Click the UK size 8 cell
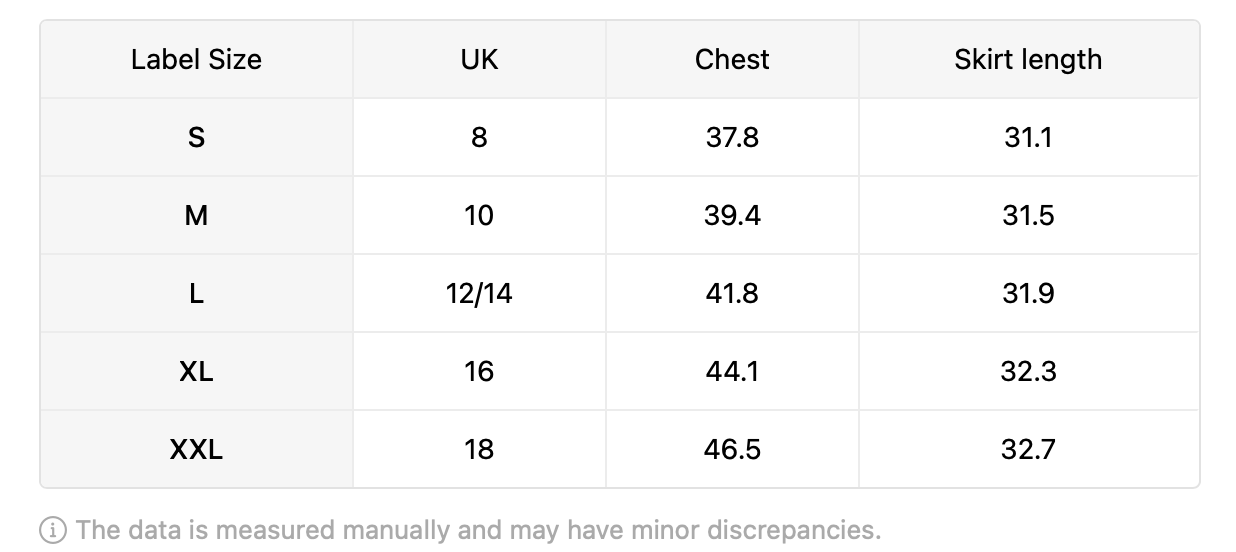This screenshot has width=1236, height=552. coord(479,137)
